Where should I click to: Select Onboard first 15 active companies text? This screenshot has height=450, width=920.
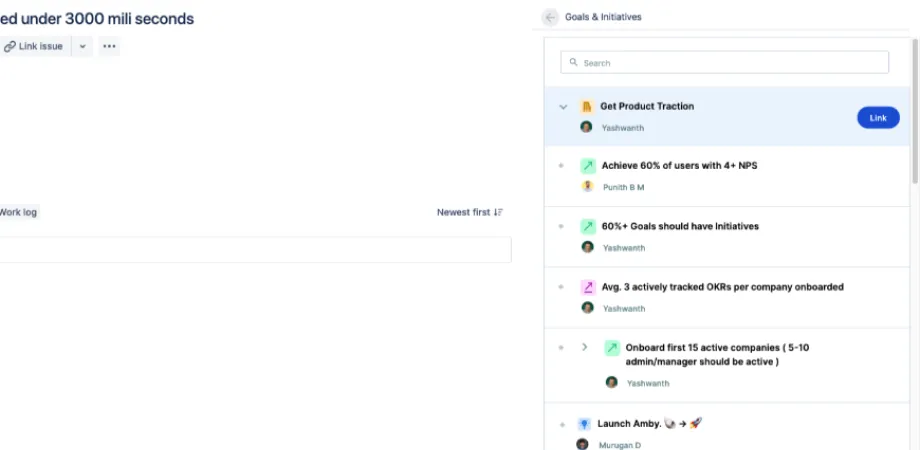point(717,354)
